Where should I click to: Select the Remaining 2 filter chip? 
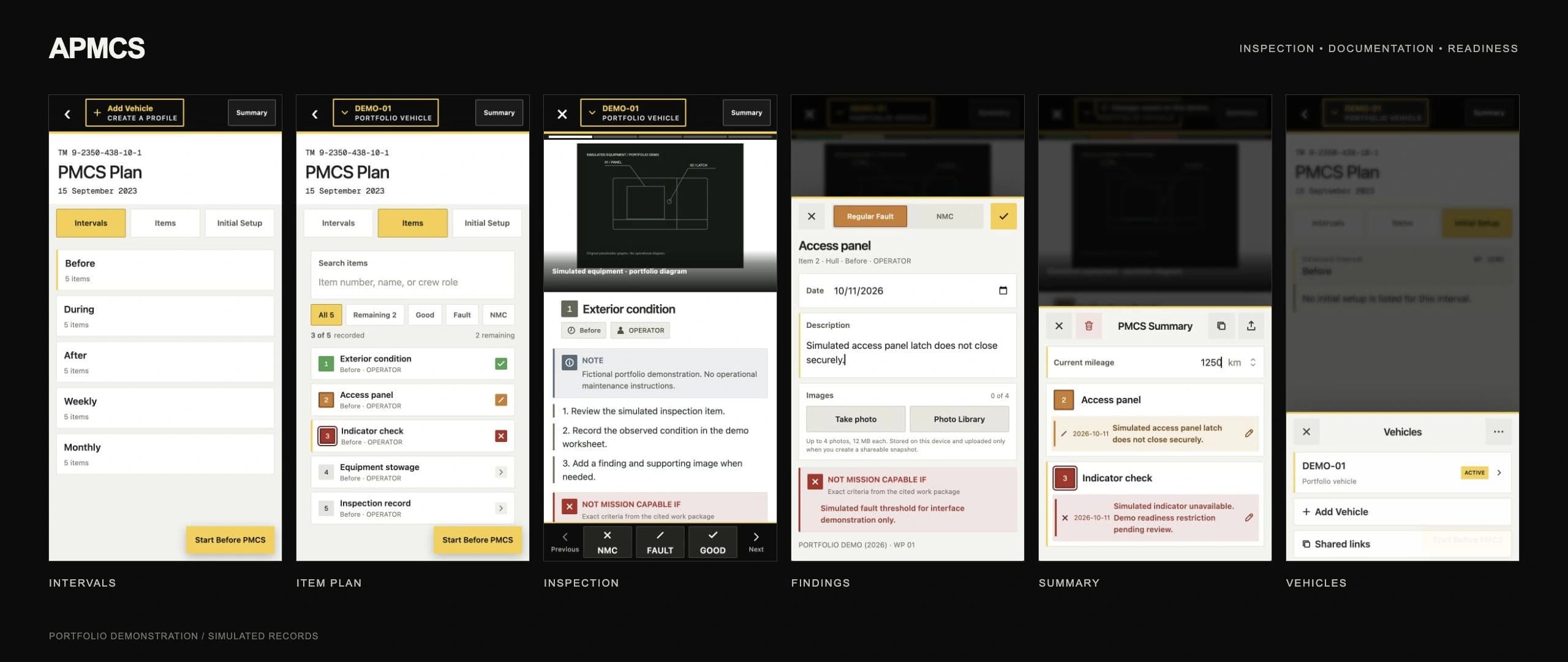pos(375,315)
